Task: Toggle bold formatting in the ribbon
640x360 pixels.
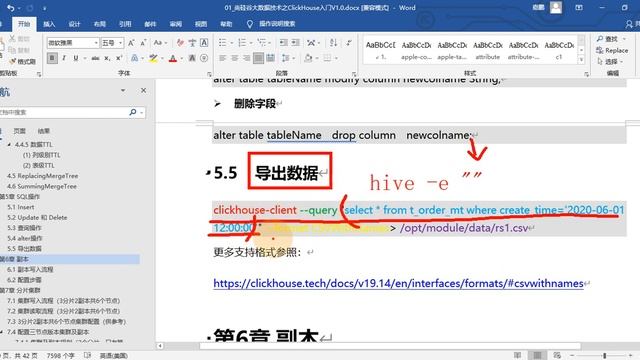Action: click(x=52, y=58)
